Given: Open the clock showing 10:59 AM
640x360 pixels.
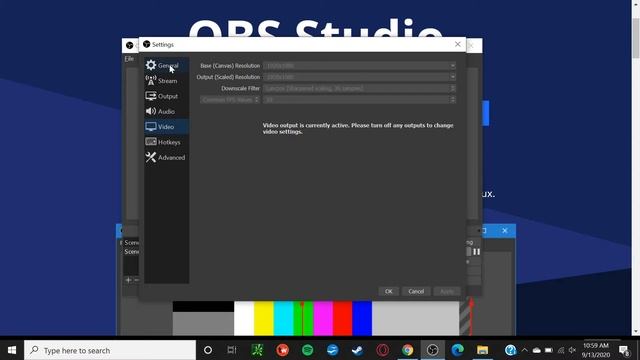Looking at the screenshot, I should tap(596, 350).
